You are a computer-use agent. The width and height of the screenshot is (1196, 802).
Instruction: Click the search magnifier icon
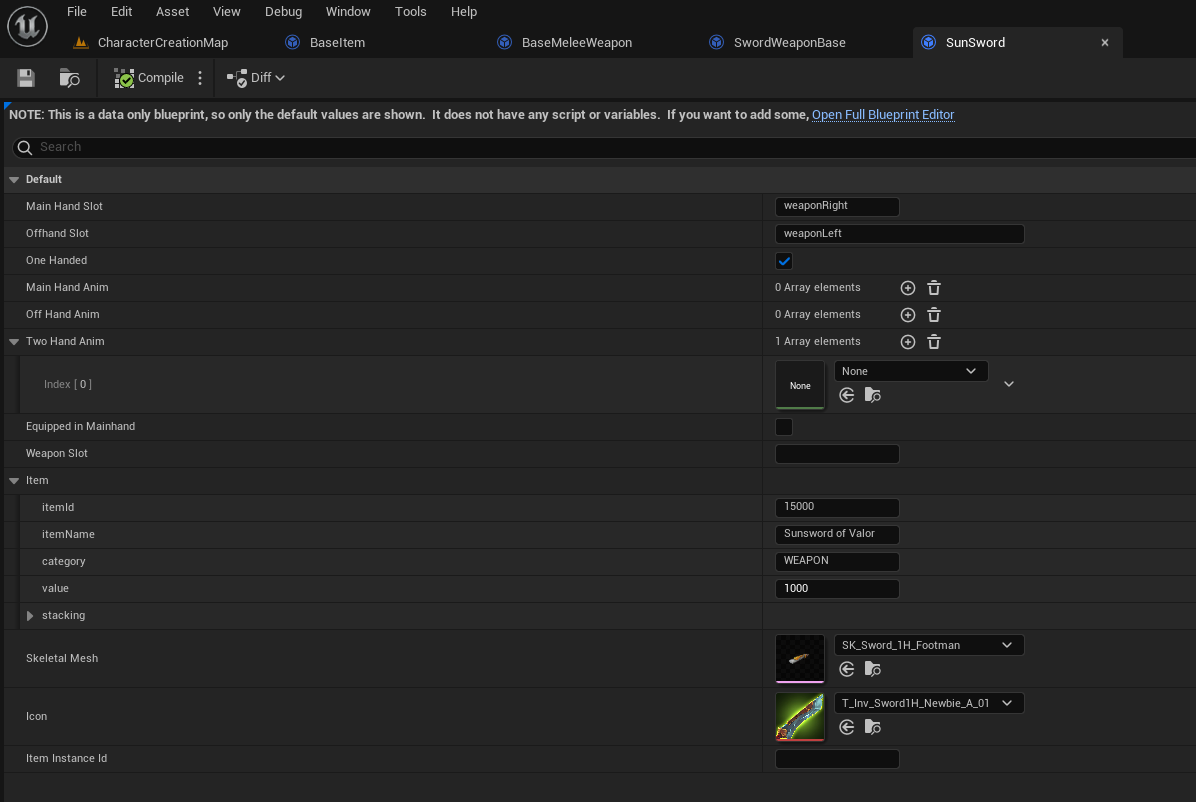(24, 147)
